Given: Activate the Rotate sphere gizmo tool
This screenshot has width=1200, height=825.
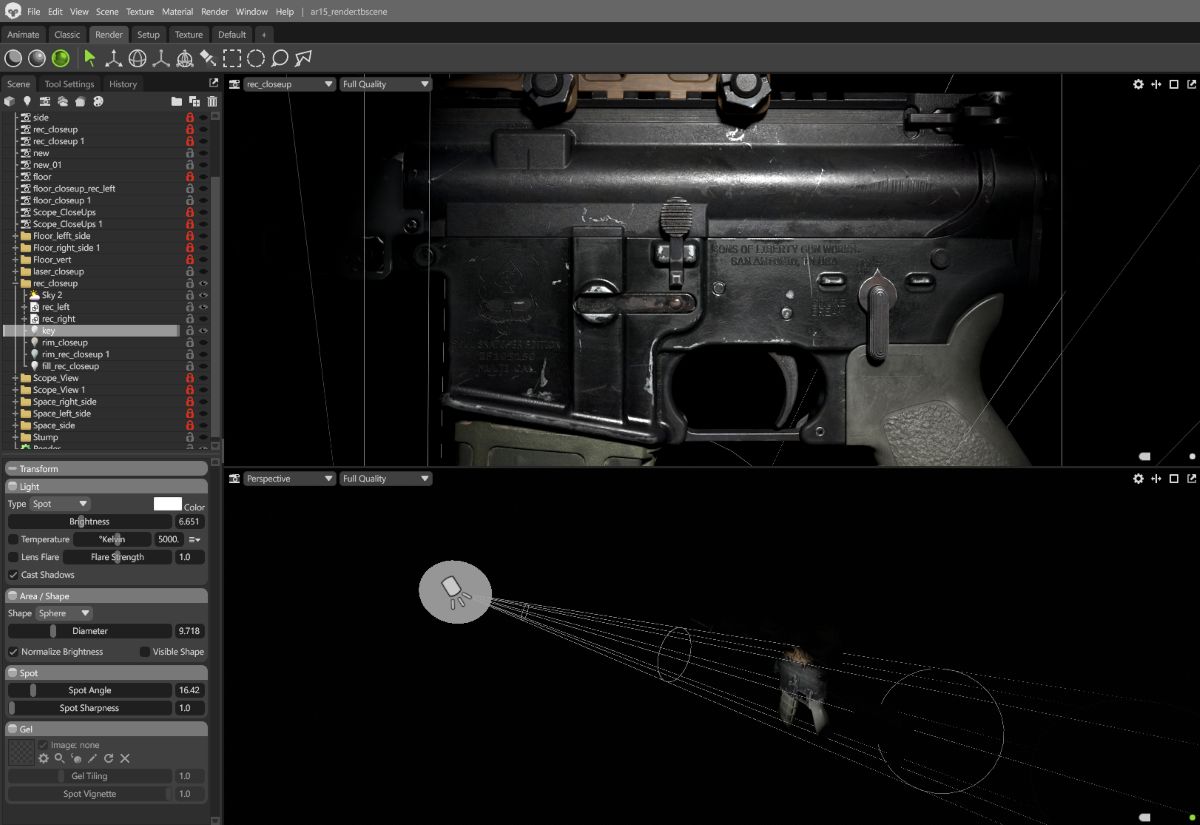Looking at the screenshot, I should pos(138,58).
